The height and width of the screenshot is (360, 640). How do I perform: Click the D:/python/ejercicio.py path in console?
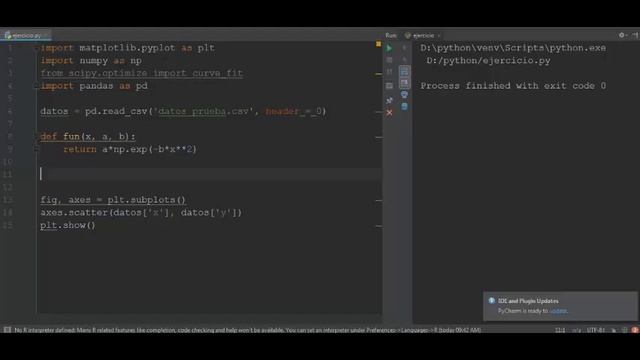[489, 60]
